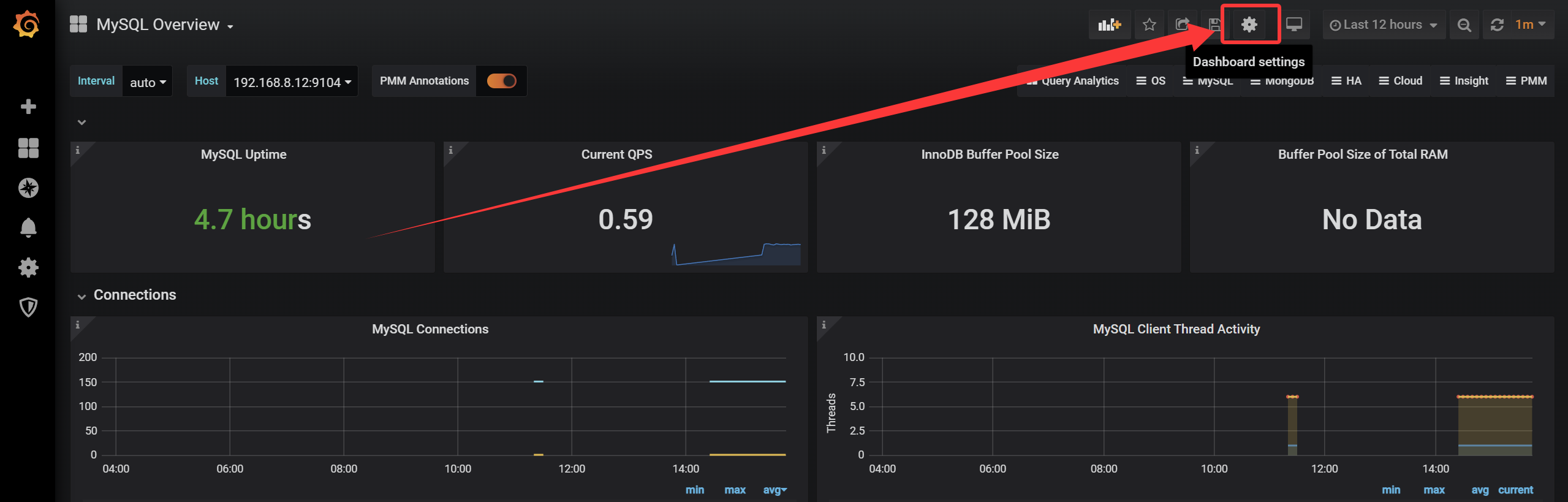Open the Configuration gear in the sidebar

(28, 267)
